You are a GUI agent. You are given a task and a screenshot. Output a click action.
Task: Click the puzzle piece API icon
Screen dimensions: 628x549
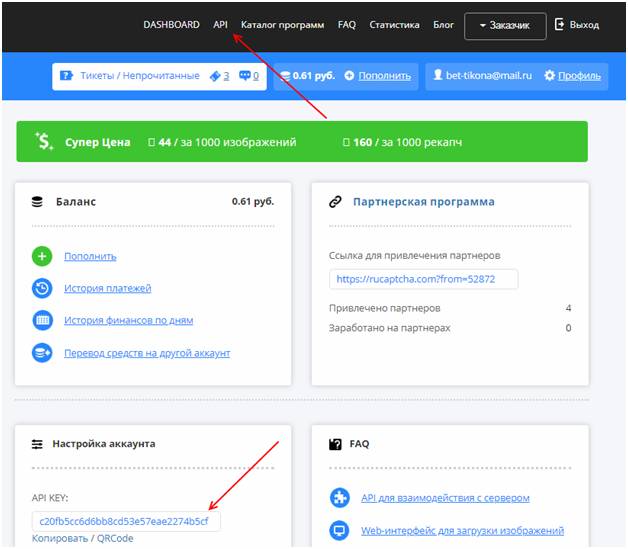pyautogui.click(x=340, y=498)
